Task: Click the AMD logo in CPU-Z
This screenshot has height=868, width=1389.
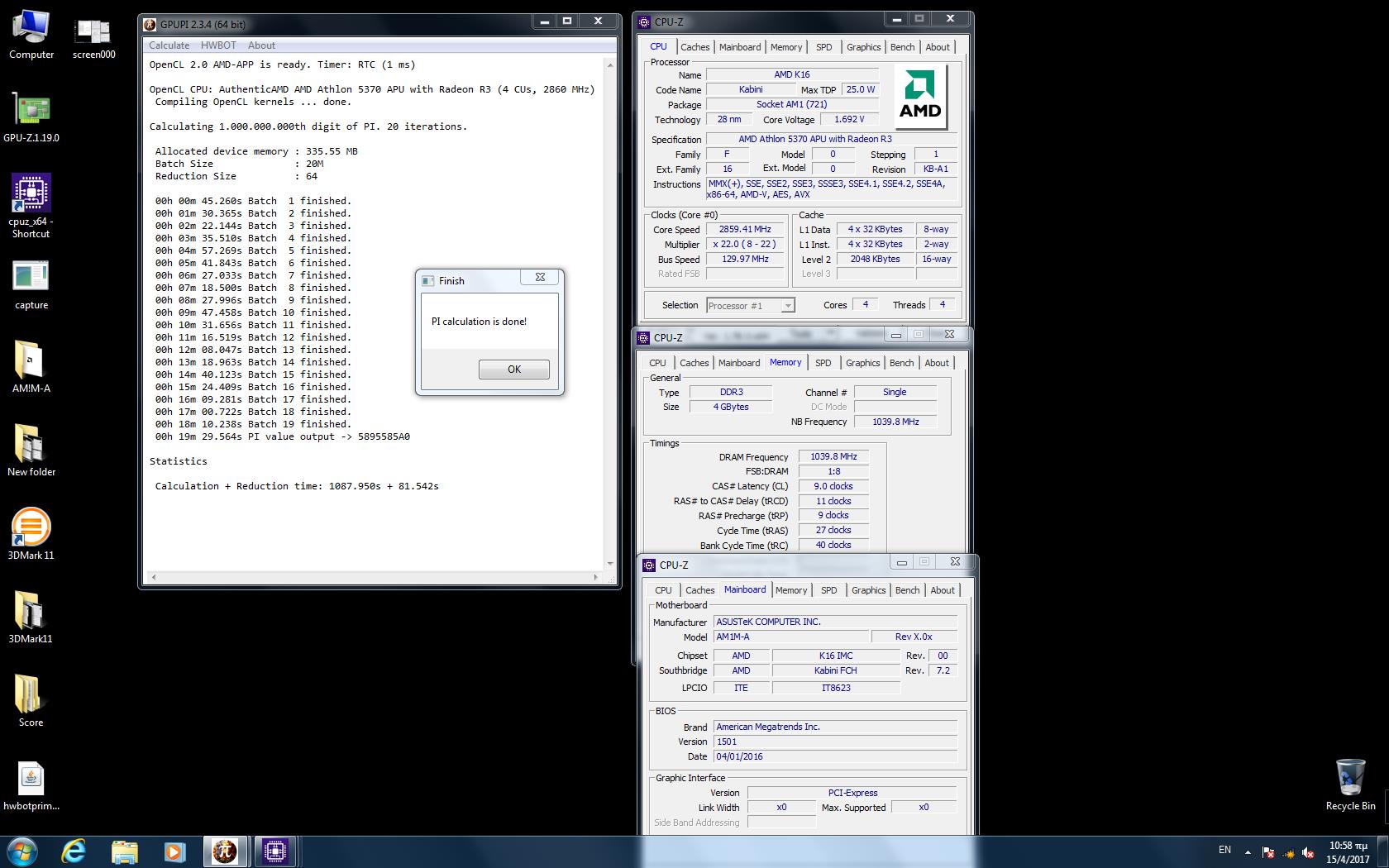Action: point(920,95)
